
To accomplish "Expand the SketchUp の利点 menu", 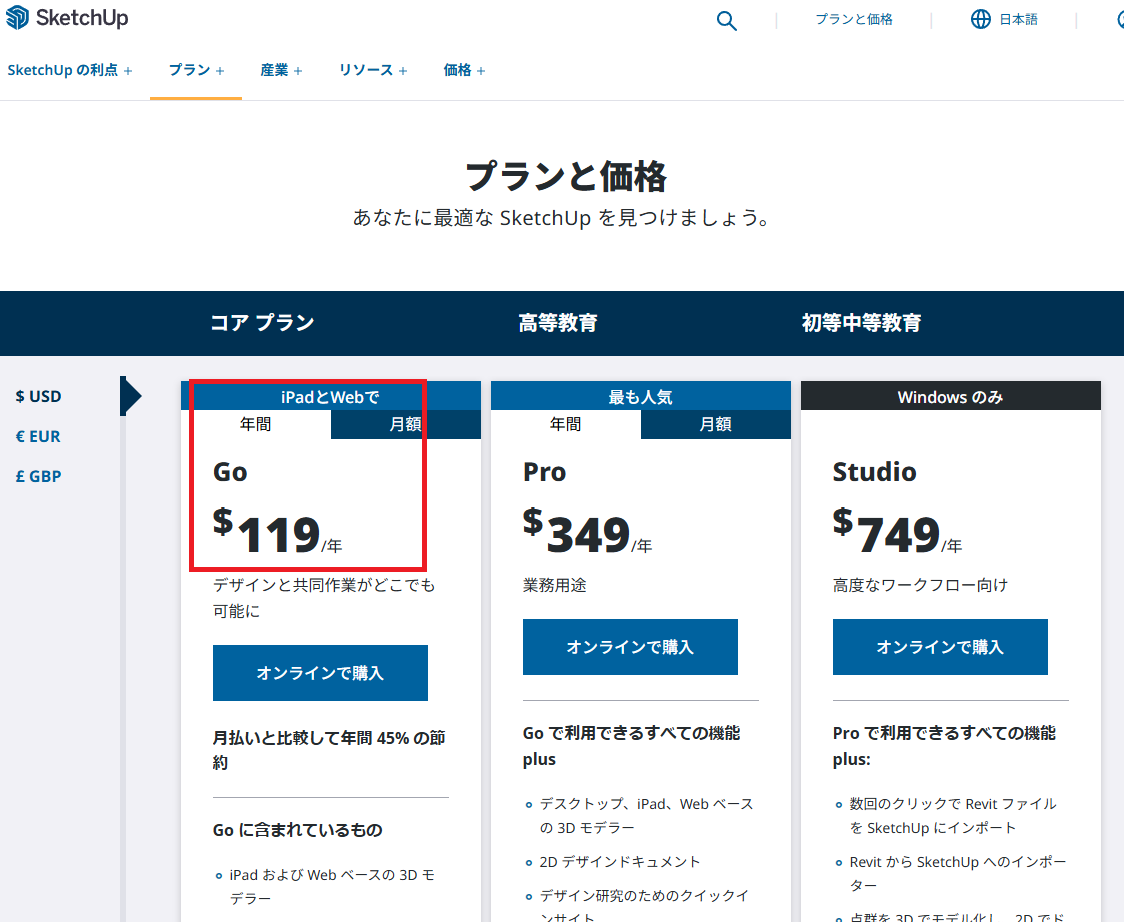I will coord(70,70).
